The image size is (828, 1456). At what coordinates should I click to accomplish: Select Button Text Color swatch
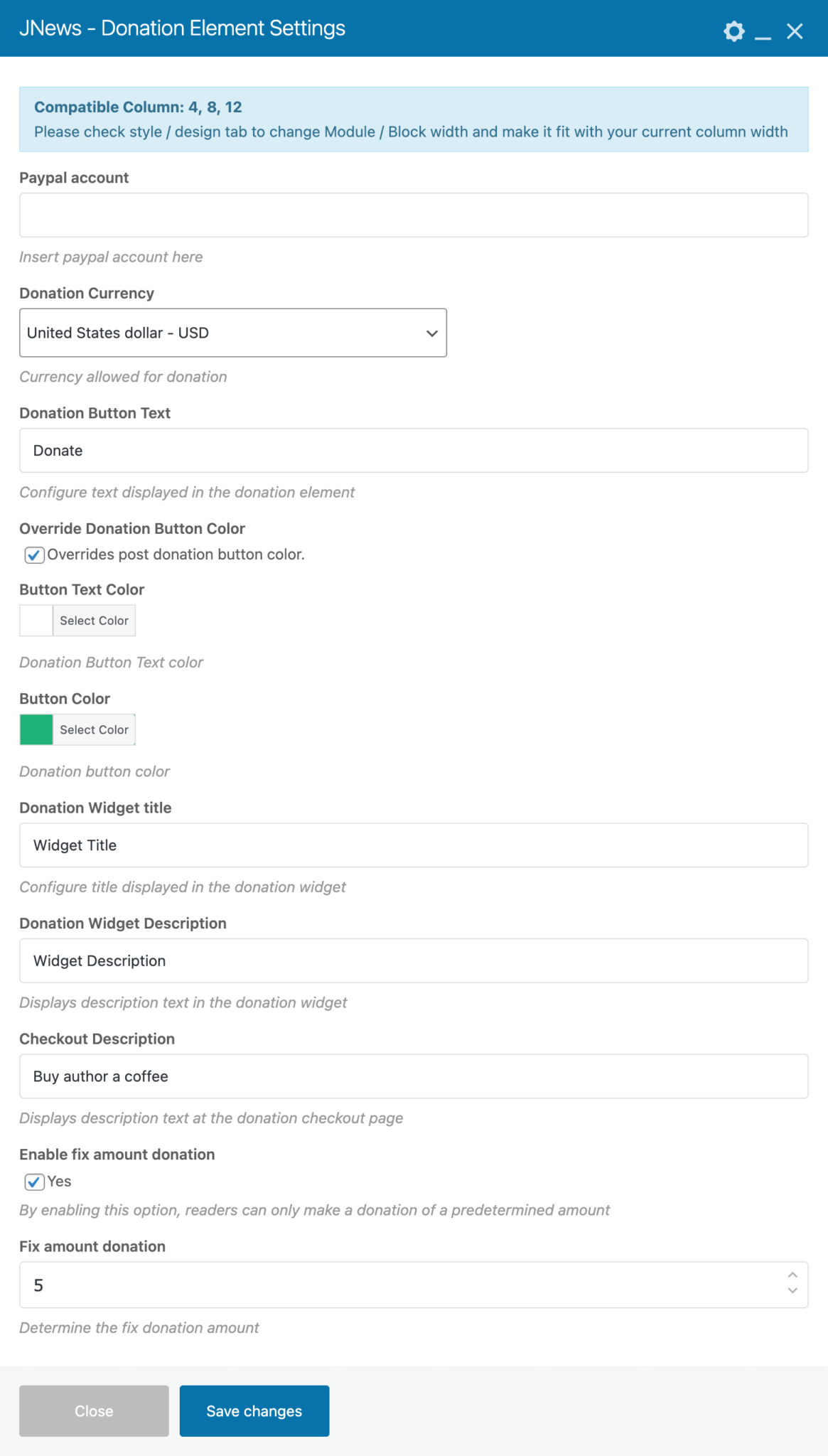click(x=36, y=620)
